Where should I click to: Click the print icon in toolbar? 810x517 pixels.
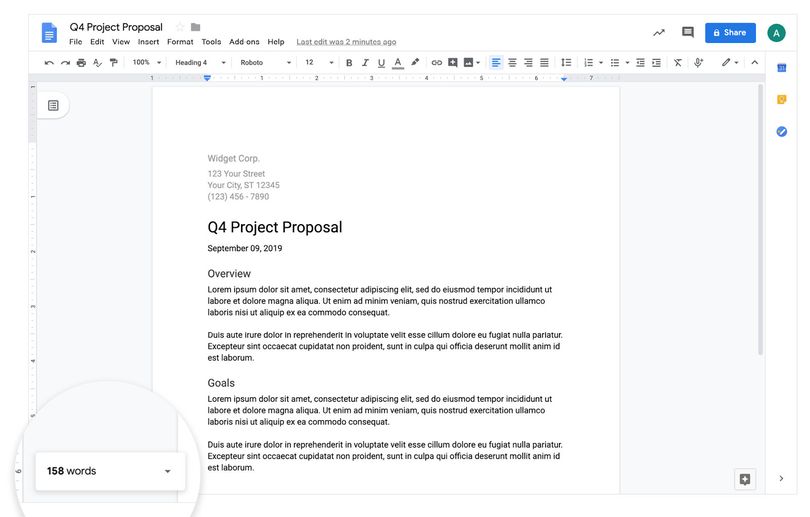coord(81,62)
